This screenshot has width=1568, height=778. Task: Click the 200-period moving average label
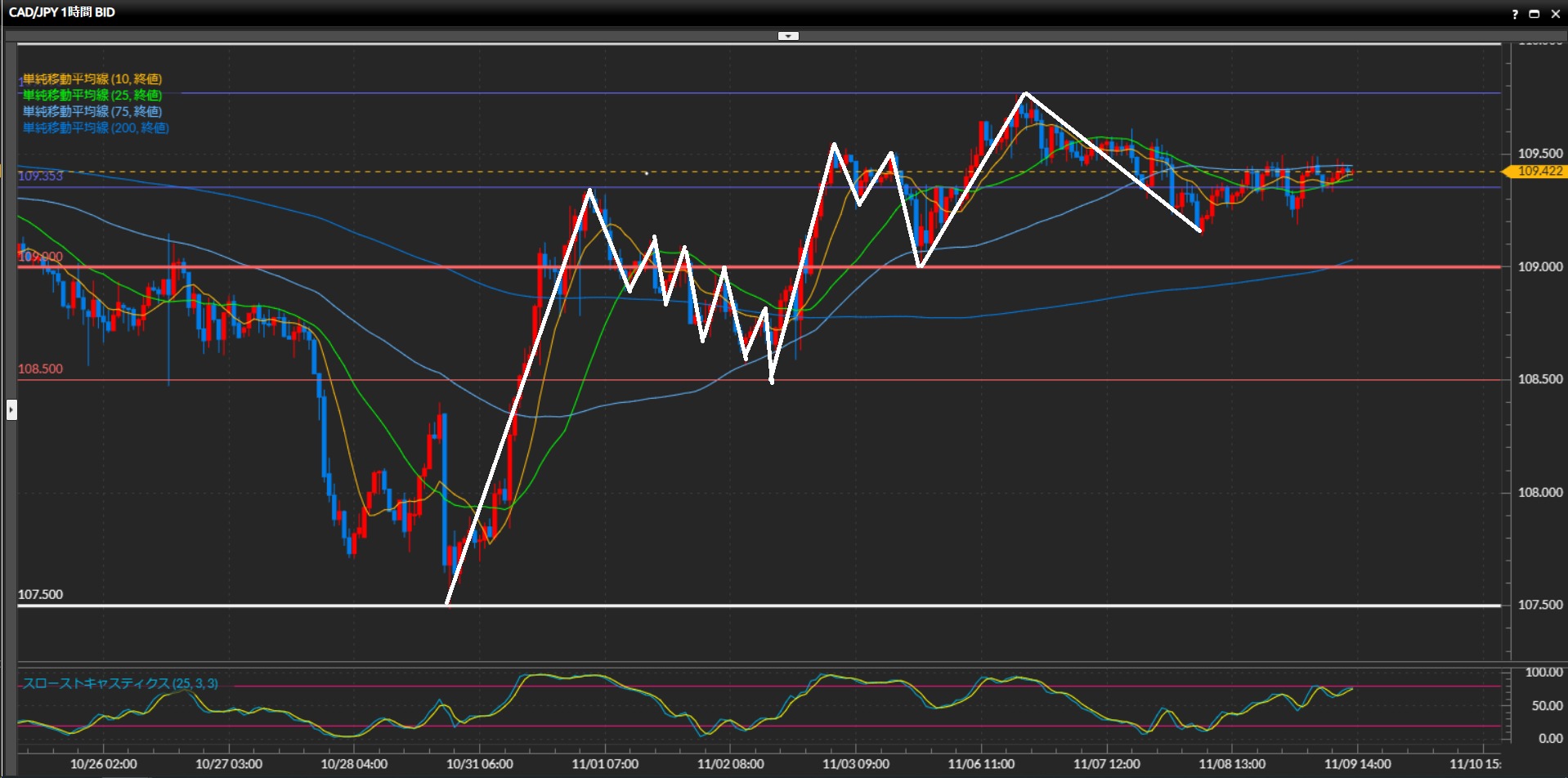96,128
